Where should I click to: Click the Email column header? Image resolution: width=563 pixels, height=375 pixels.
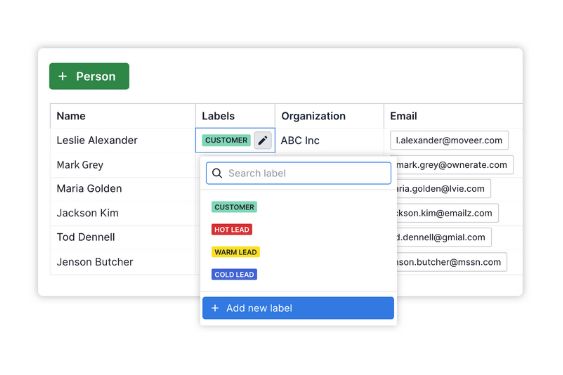click(403, 116)
